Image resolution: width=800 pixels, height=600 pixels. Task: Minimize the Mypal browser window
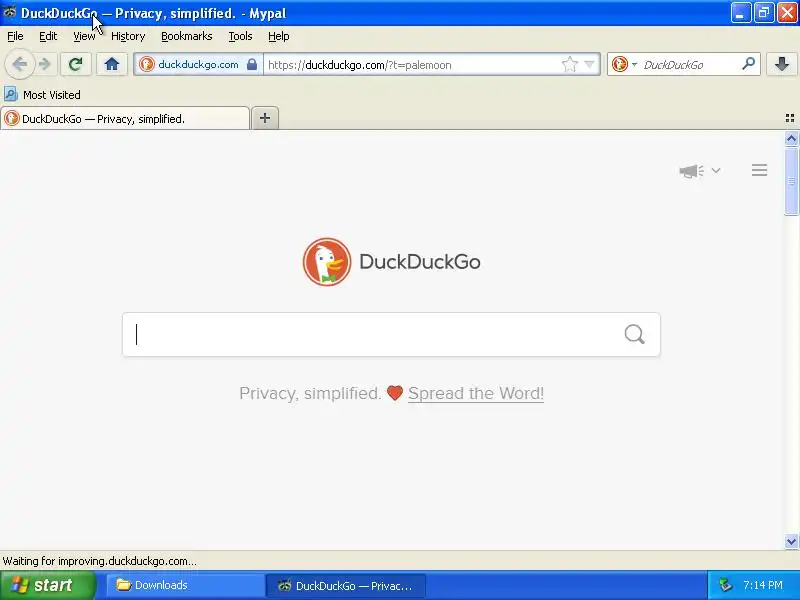pos(740,13)
